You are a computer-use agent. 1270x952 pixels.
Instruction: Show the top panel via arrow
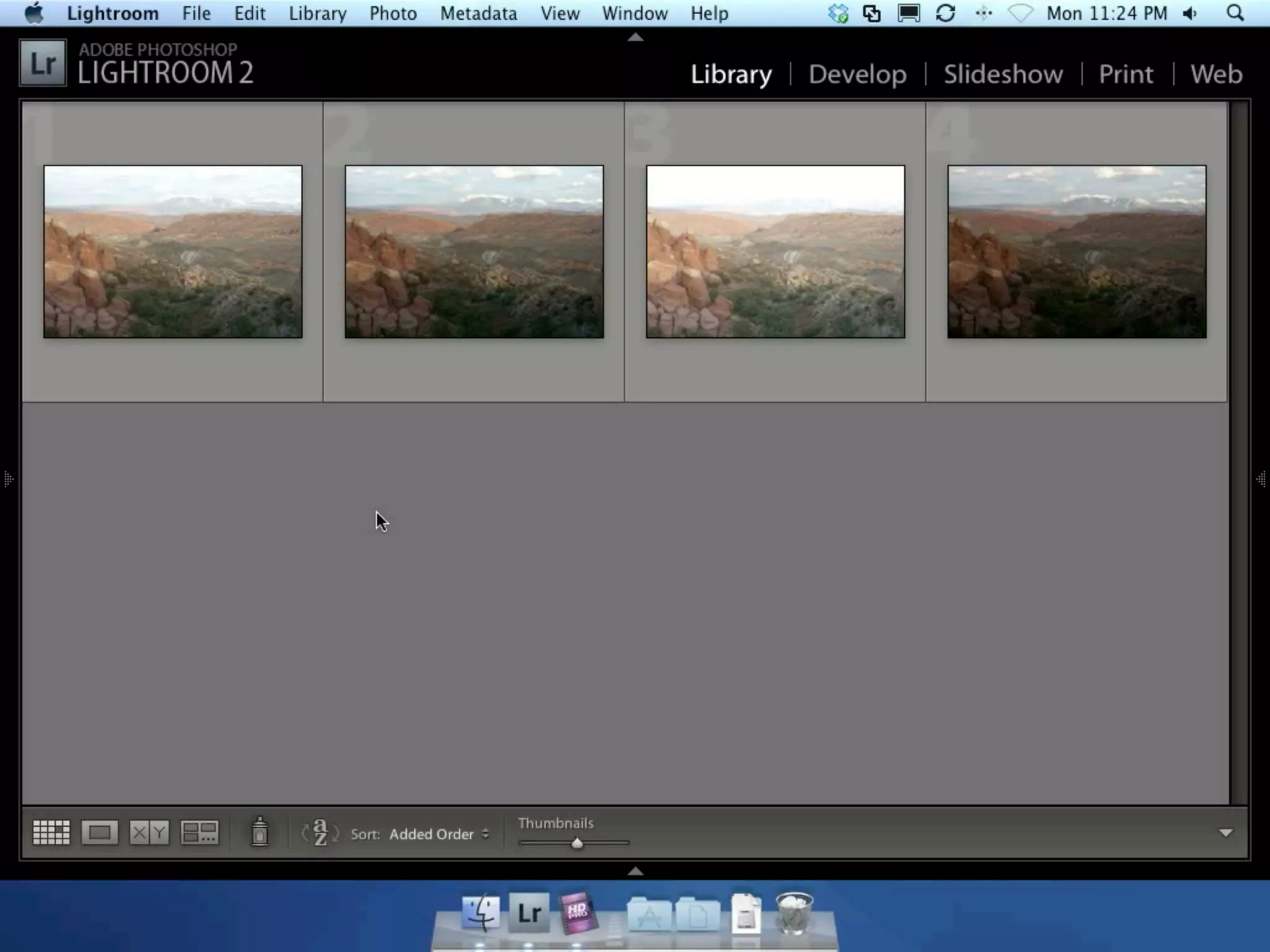click(635, 37)
